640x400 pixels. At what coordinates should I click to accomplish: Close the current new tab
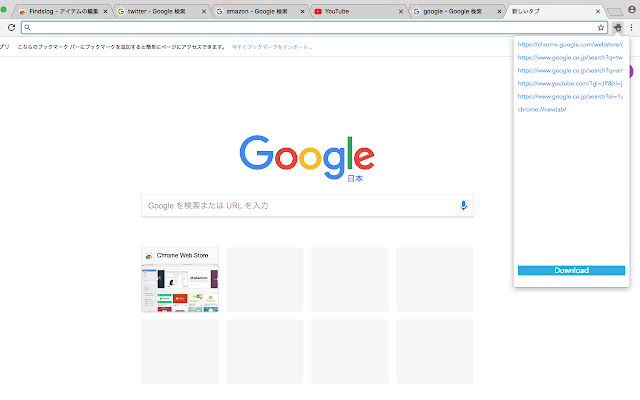[x=598, y=12]
